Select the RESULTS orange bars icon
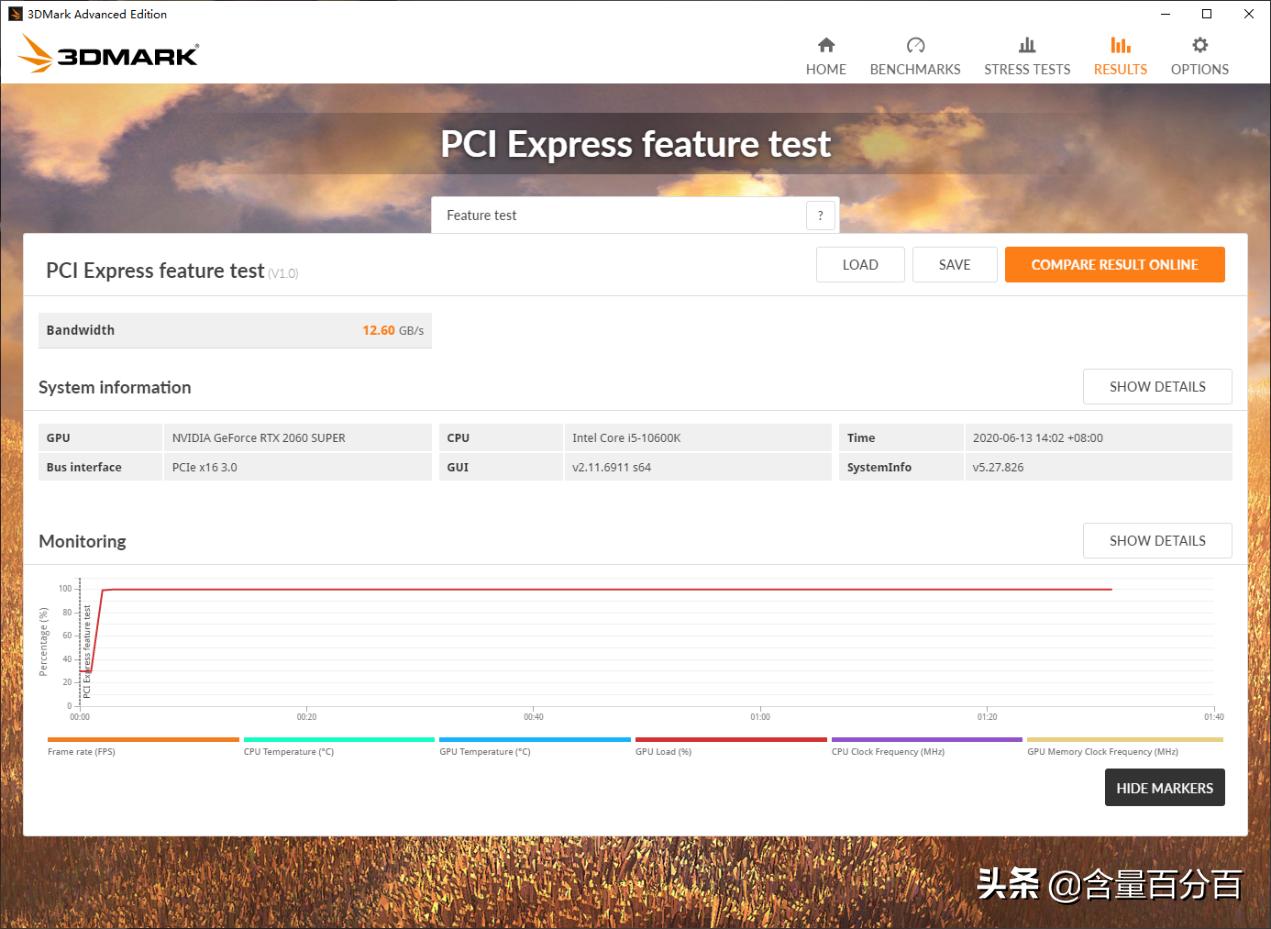This screenshot has height=929, width=1271. [1119, 45]
